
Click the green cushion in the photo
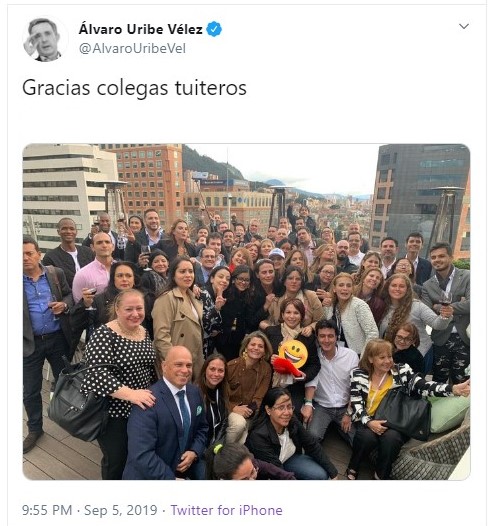449,414
